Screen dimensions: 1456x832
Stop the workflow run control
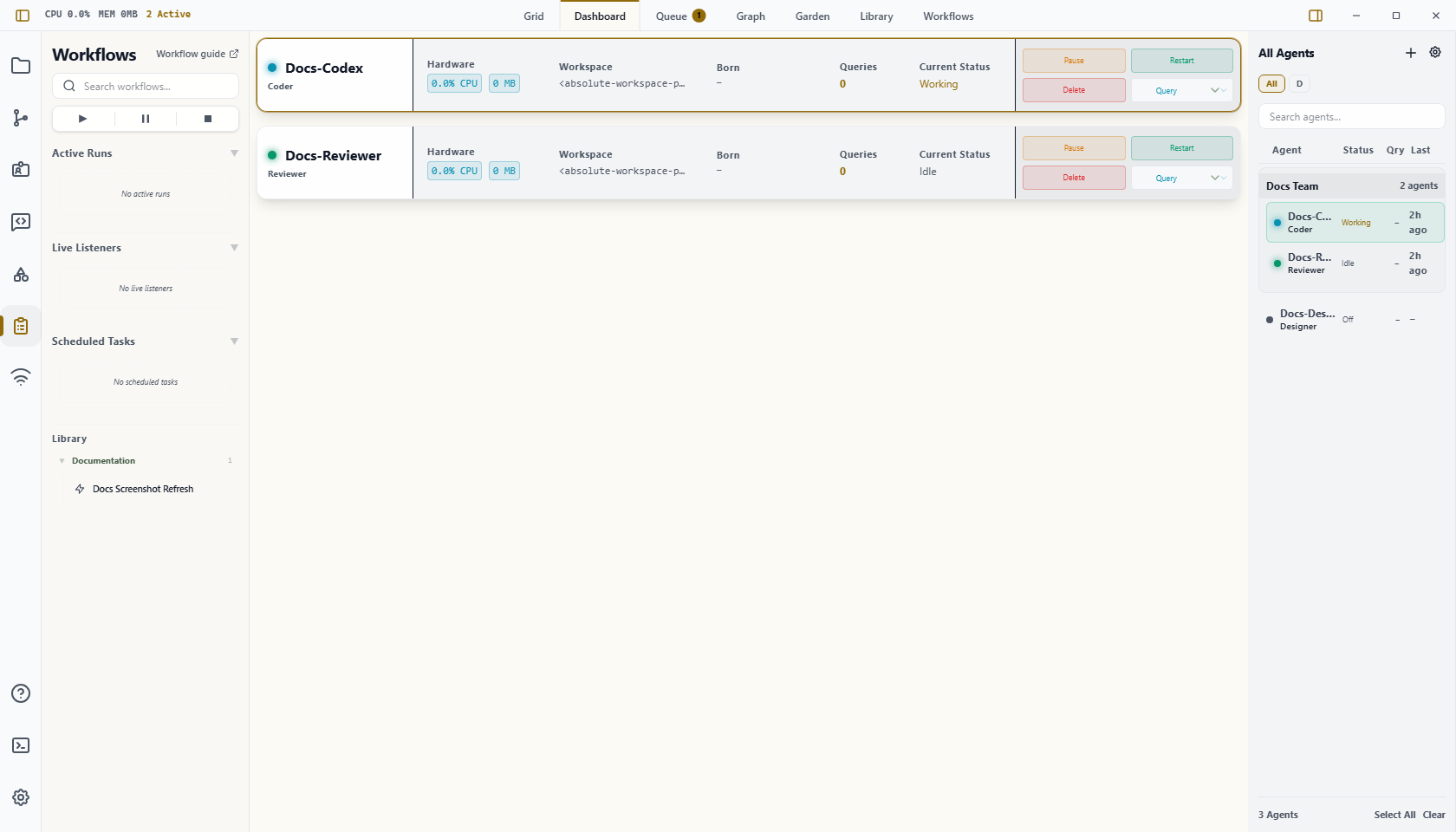pyautogui.click(x=208, y=119)
